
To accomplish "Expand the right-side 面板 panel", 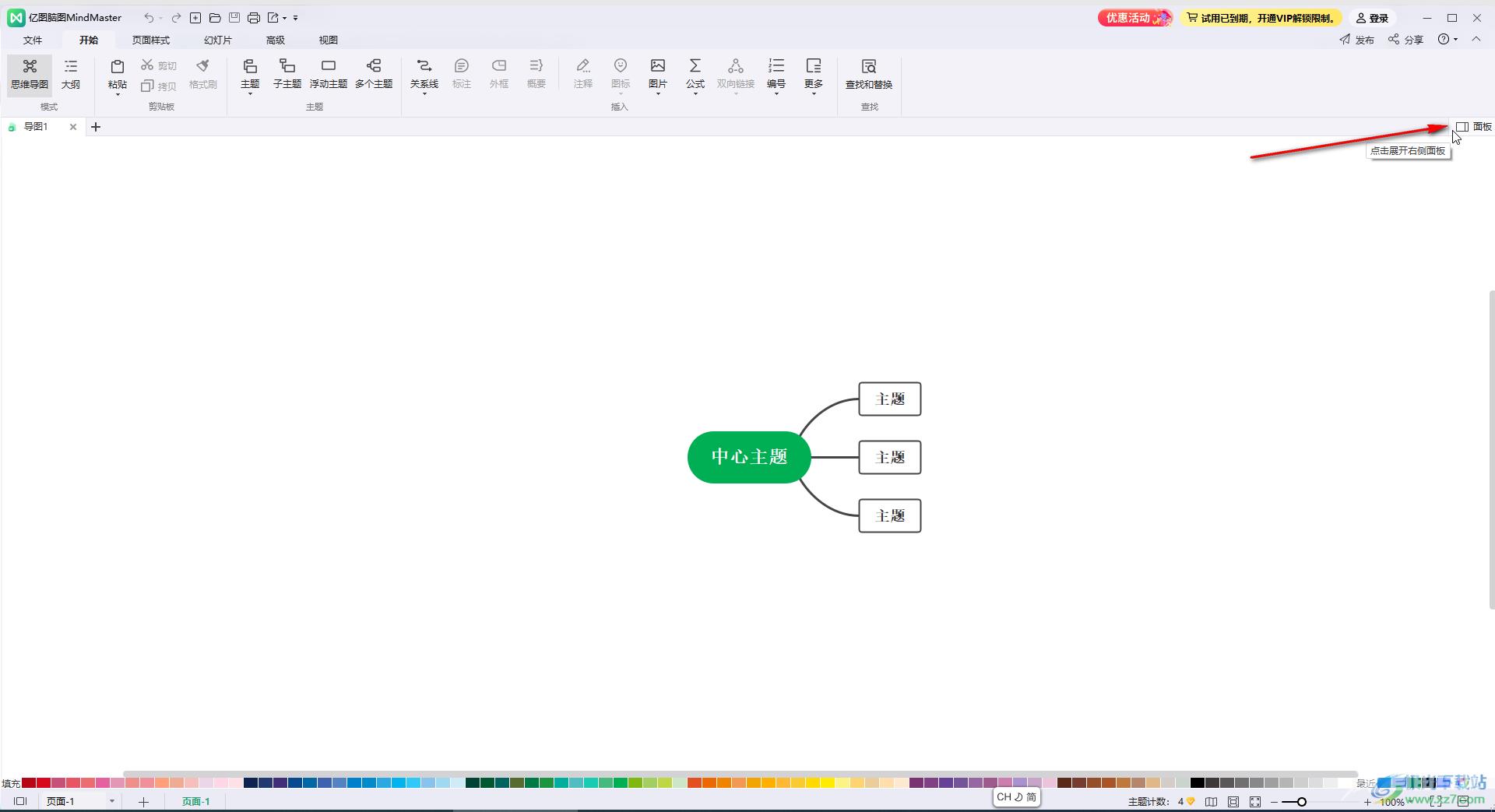I will coord(1474,126).
